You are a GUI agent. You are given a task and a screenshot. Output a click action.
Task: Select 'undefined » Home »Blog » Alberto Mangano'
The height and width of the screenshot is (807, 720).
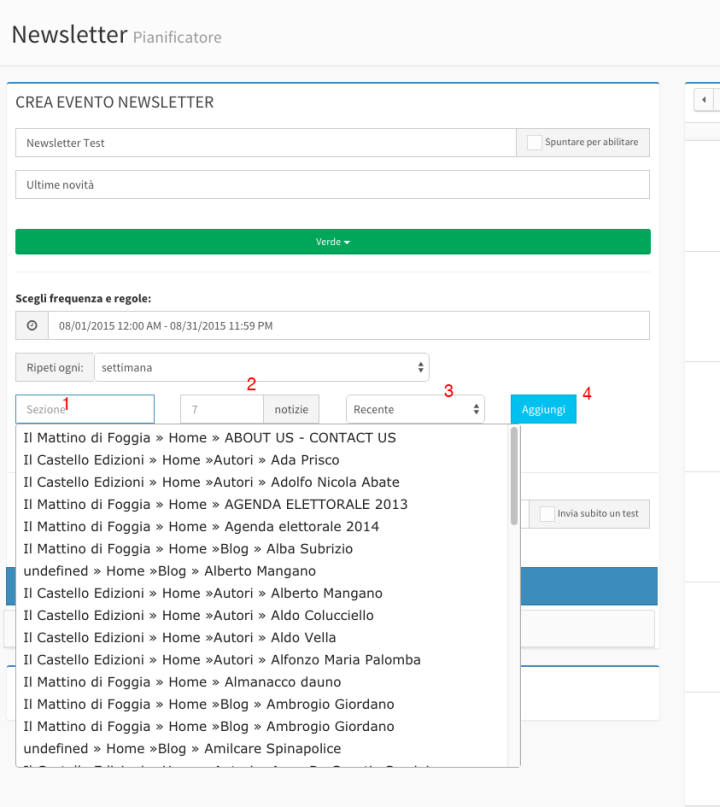coord(262,571)
